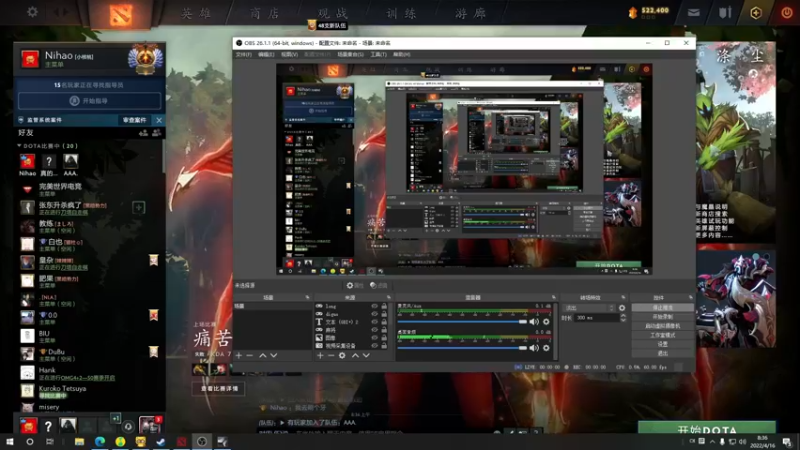Toggle visibility of 文本 (GDI+) 2 source

click(374, 322)
